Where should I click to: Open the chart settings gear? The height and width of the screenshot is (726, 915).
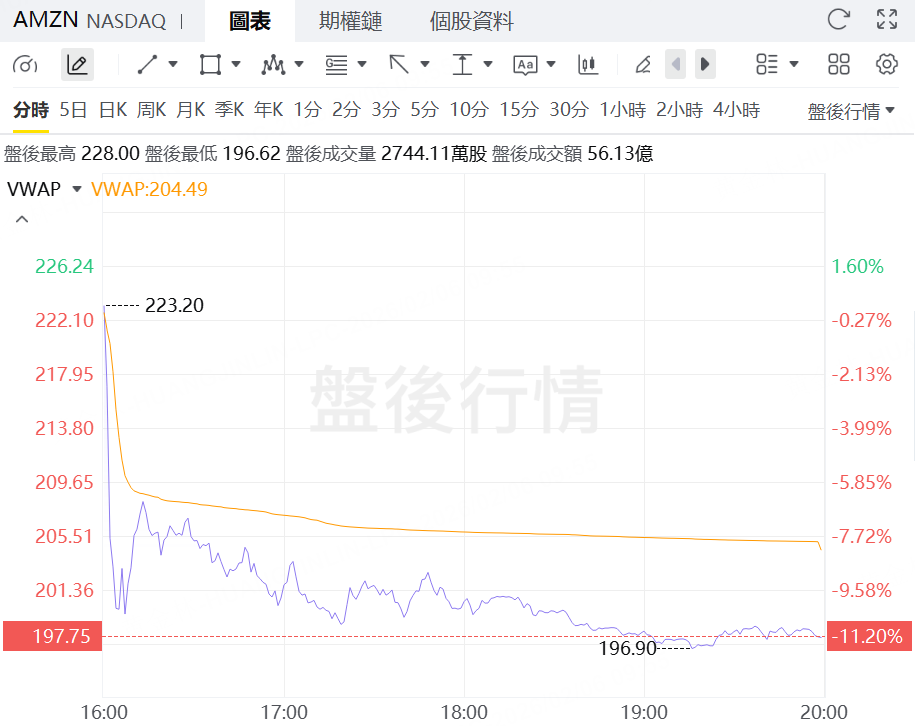point(886,64)
